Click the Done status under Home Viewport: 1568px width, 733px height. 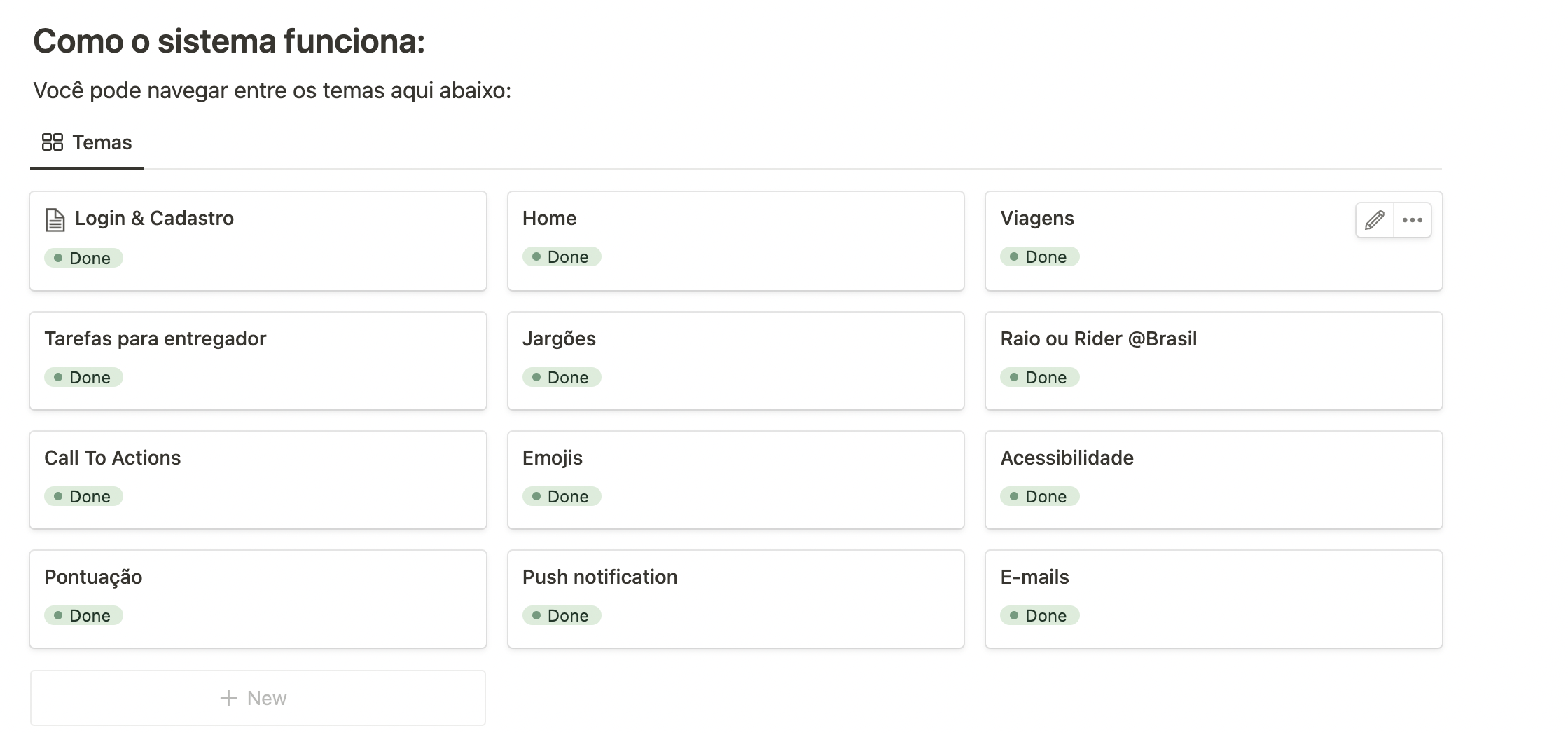click(562, 257)
